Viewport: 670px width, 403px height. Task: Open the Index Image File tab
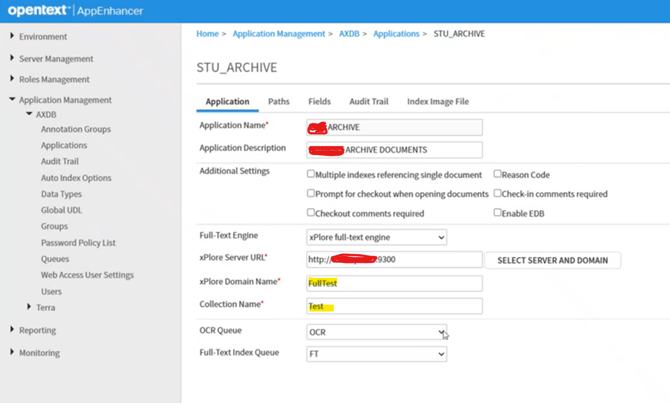click(437, 101)
